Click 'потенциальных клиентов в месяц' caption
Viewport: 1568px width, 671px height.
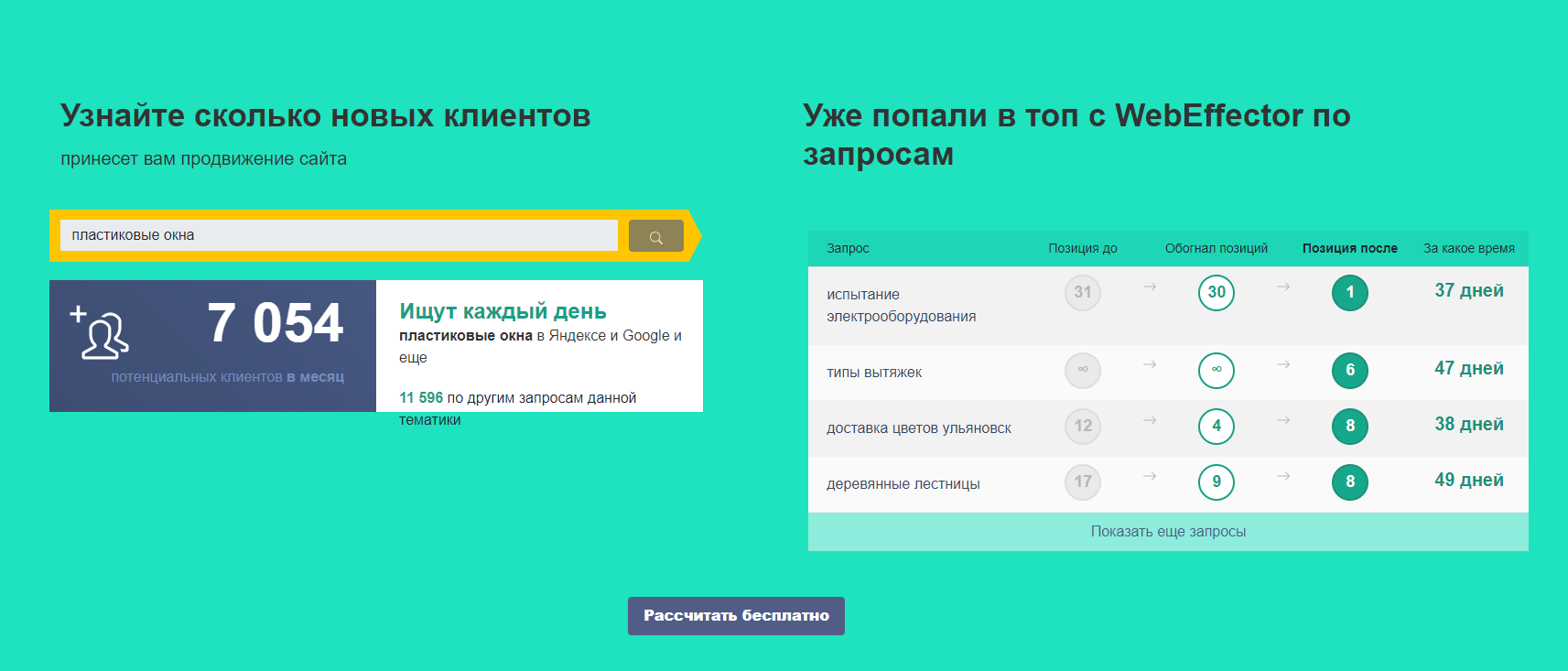coord(228,377)
